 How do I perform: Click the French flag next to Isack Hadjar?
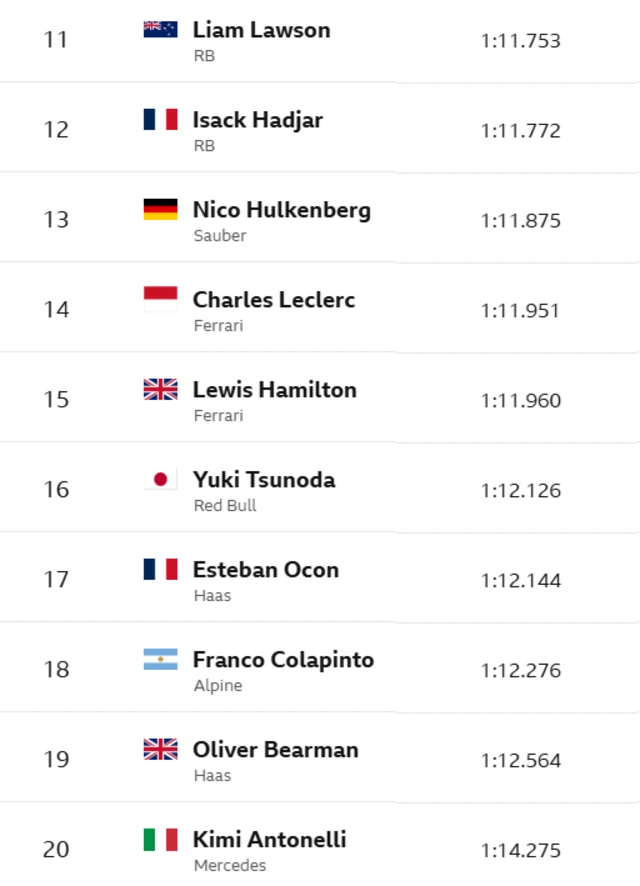[x=160, y=119]
